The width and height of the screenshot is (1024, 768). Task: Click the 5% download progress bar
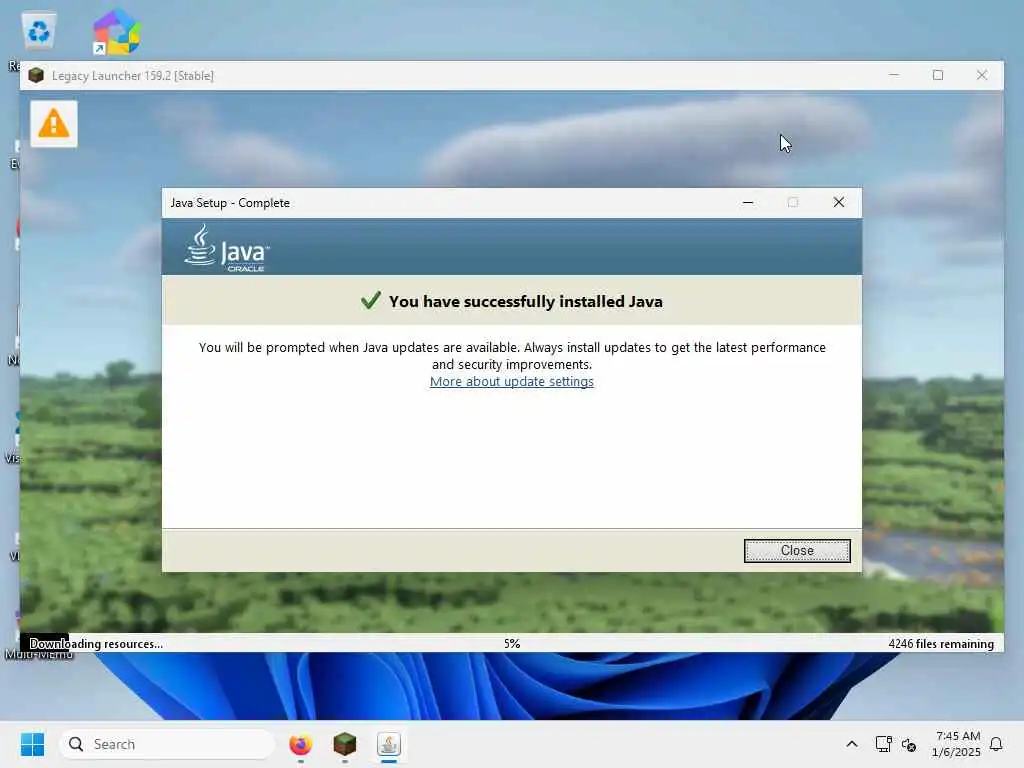512,643
